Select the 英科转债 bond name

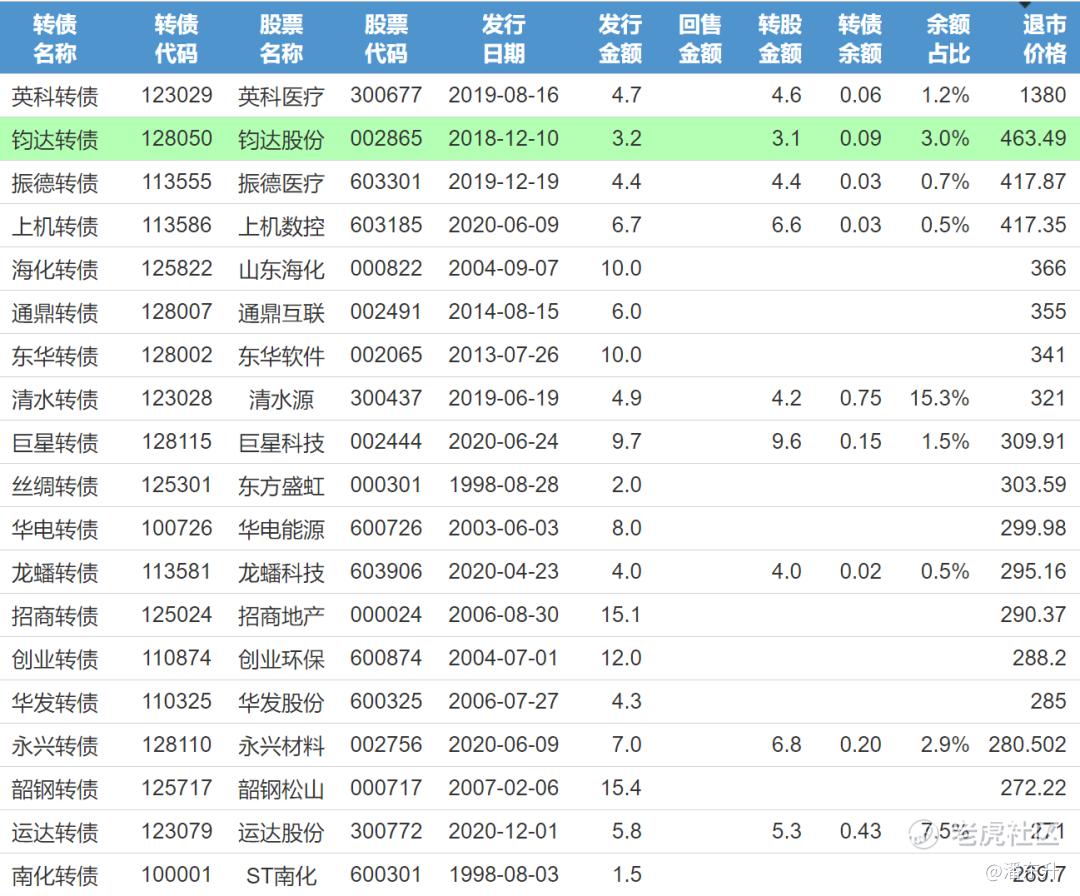pyautogui.click(x=55, y=96)
